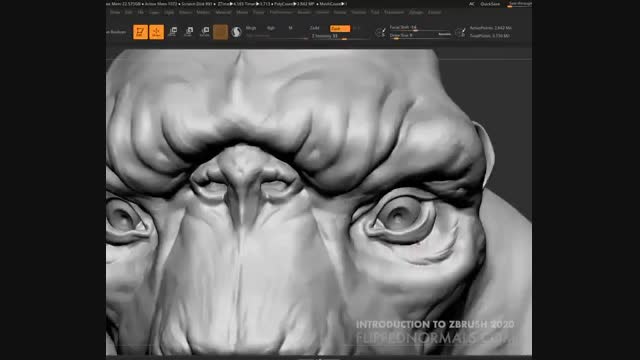Toggle the highlighted orange Zsub button
640x360 pixels.
(340, 29)
